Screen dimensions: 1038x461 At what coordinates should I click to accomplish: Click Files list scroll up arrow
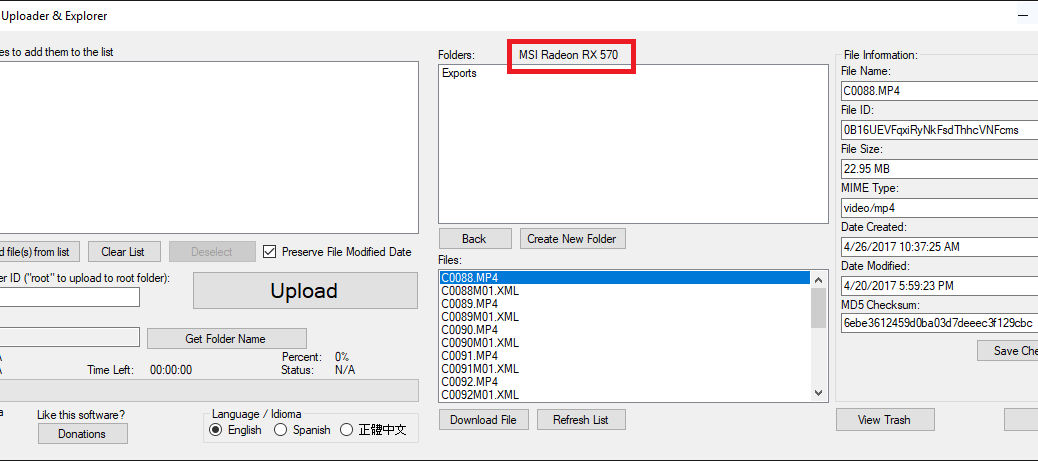tap(819, 279)
